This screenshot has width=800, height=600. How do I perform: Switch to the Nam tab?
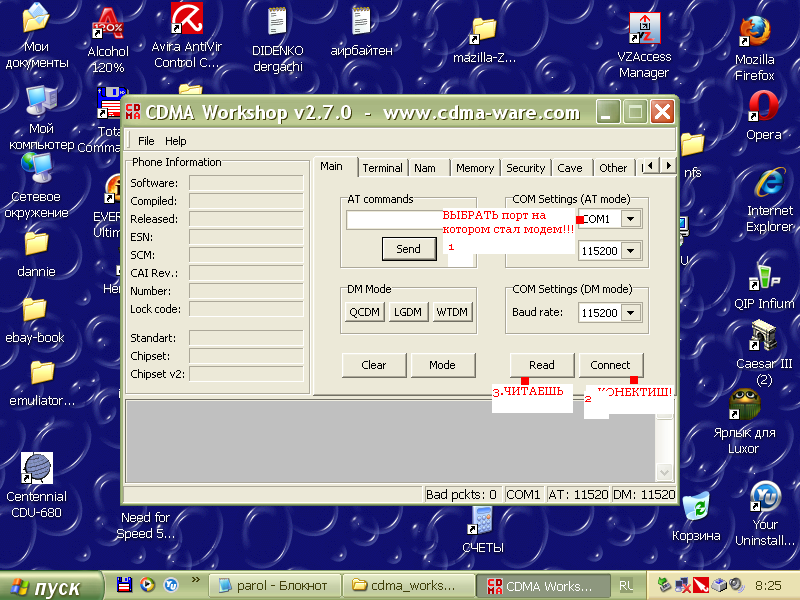coord(425,168)
